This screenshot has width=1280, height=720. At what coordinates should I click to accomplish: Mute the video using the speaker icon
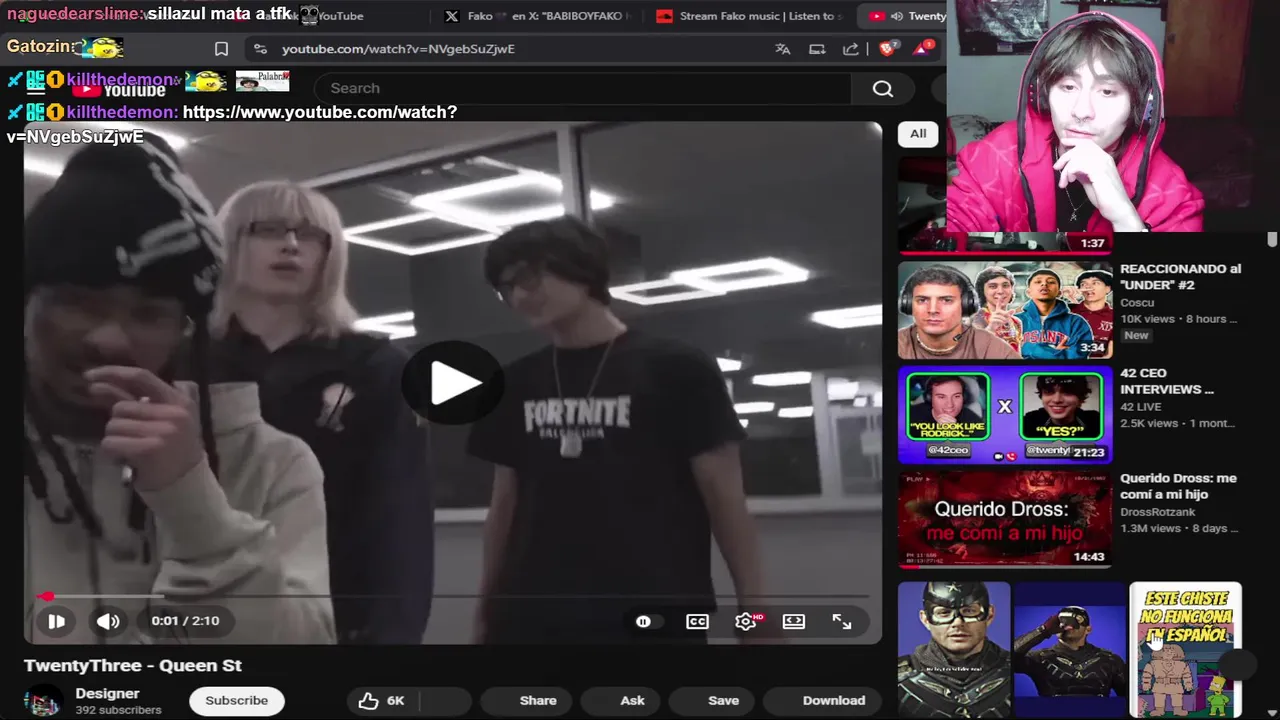(108, 621)
